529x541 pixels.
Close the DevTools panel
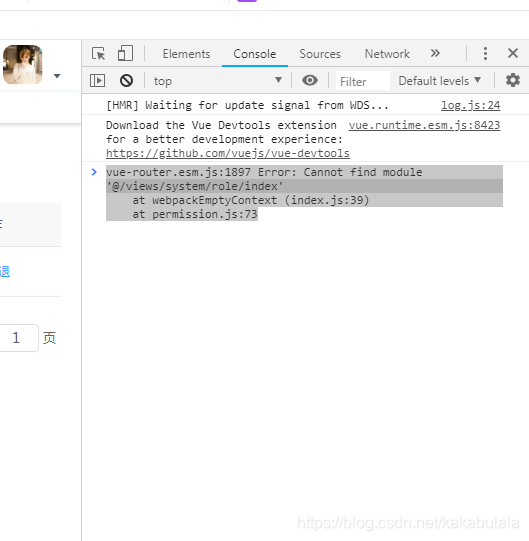(513, 53)
